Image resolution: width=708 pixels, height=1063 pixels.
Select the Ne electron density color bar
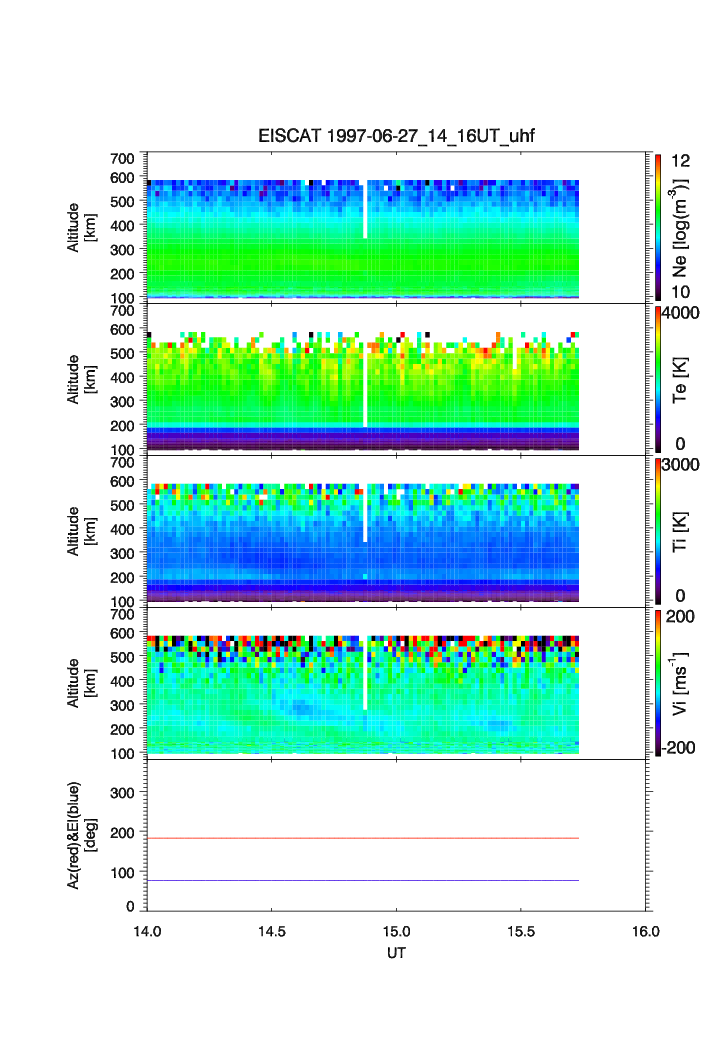click(x=658, y=227)
